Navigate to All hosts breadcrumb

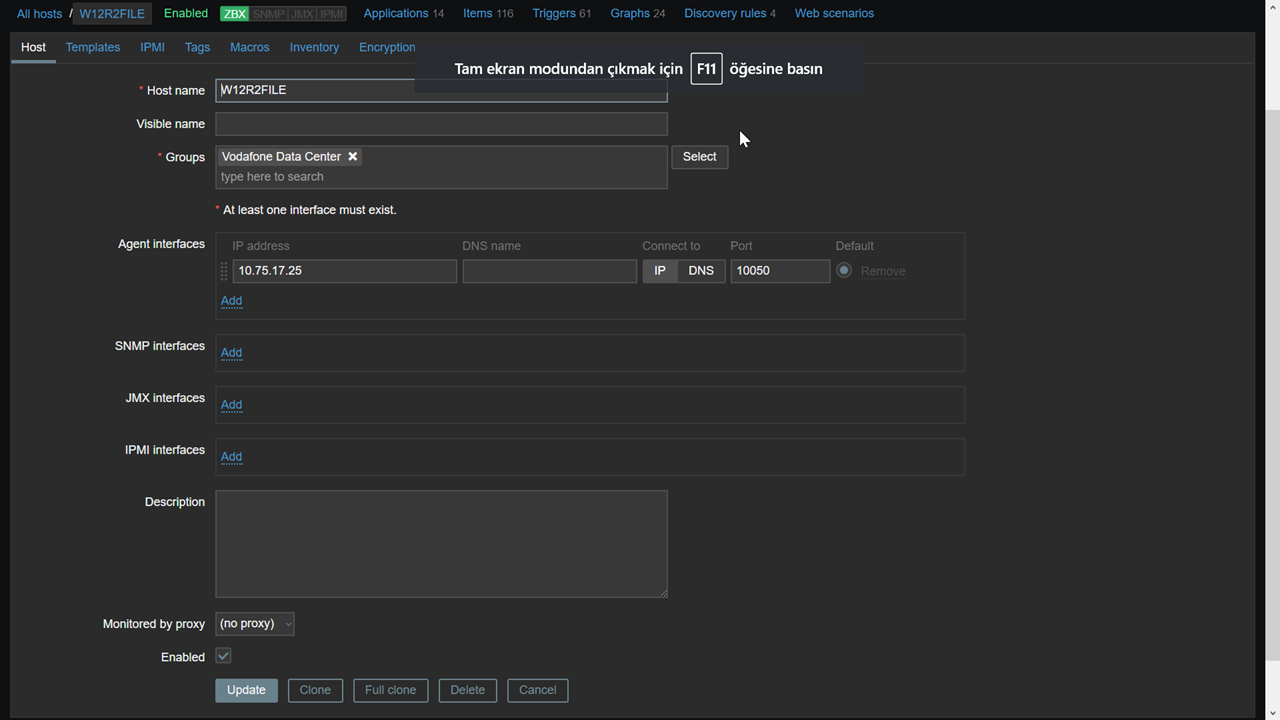(39, 14)
